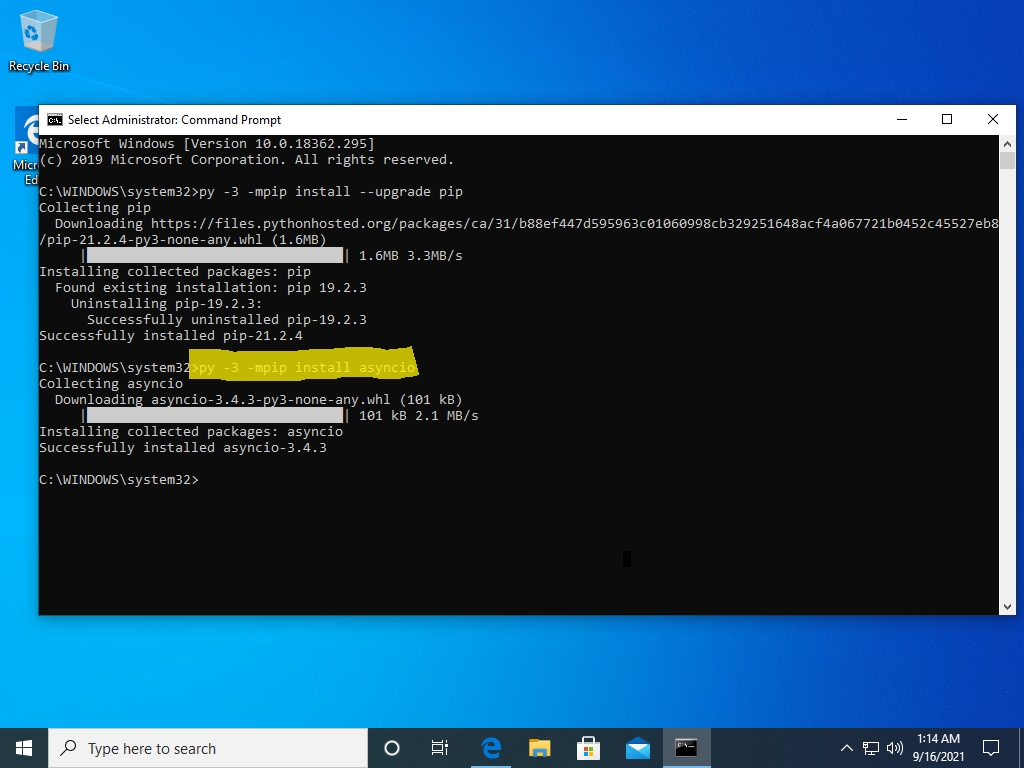Open Task View on the taskbar

pyautogui.click(x=440, y=748)
